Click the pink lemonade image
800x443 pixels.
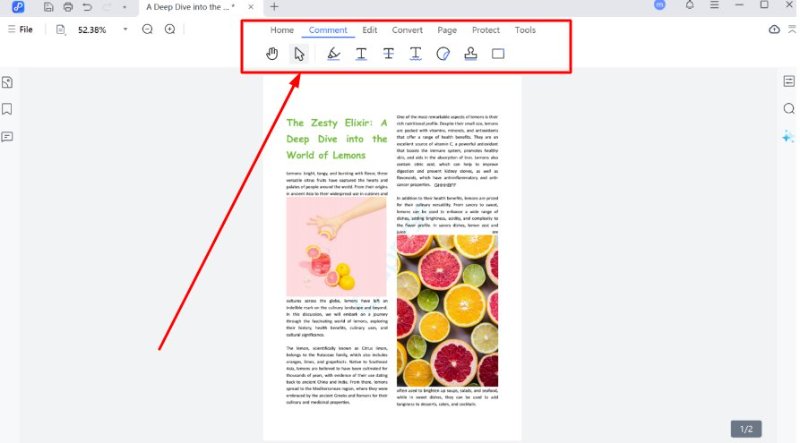[x=336, y=247]
